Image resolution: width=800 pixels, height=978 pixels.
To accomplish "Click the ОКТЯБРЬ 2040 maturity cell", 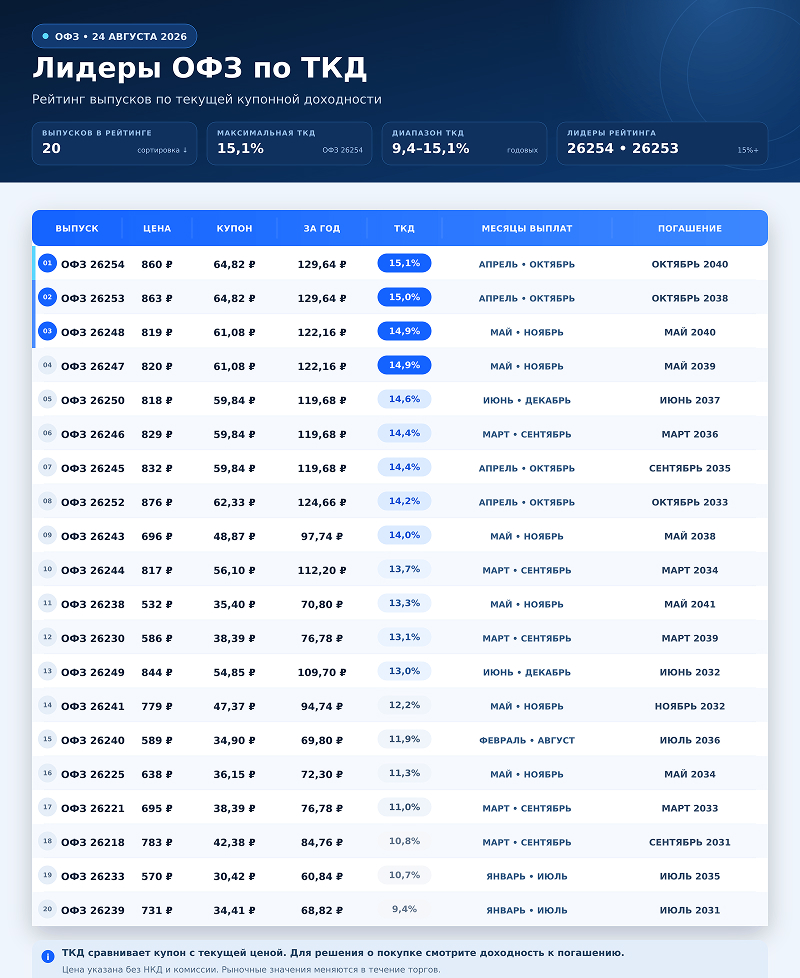I will [x=690, y=264].
